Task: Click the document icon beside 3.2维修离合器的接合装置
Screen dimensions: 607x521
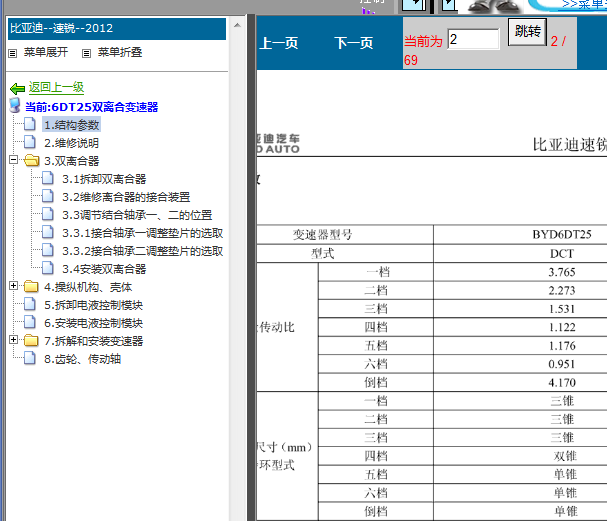Action: point(48,196)
